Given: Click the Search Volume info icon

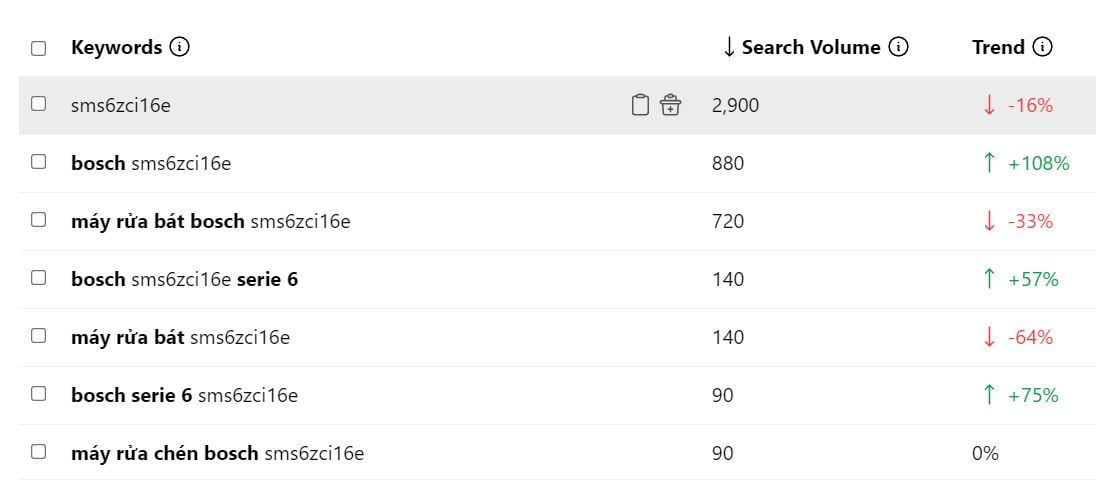Looking at the screenshot, I should 898,48.
